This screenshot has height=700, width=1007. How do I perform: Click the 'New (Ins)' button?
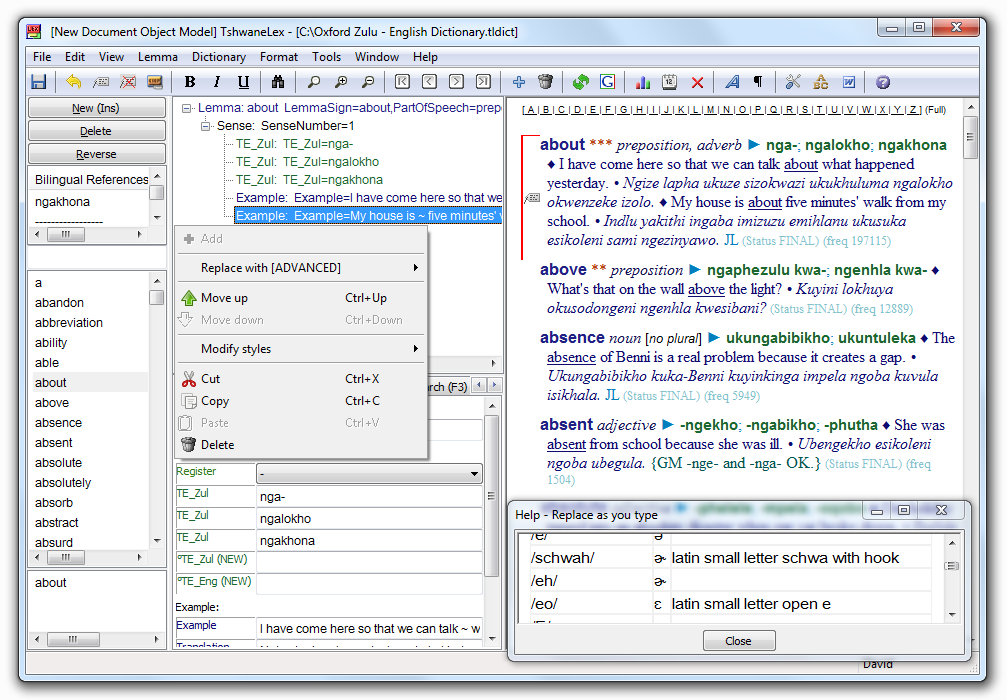pos(96,108)
